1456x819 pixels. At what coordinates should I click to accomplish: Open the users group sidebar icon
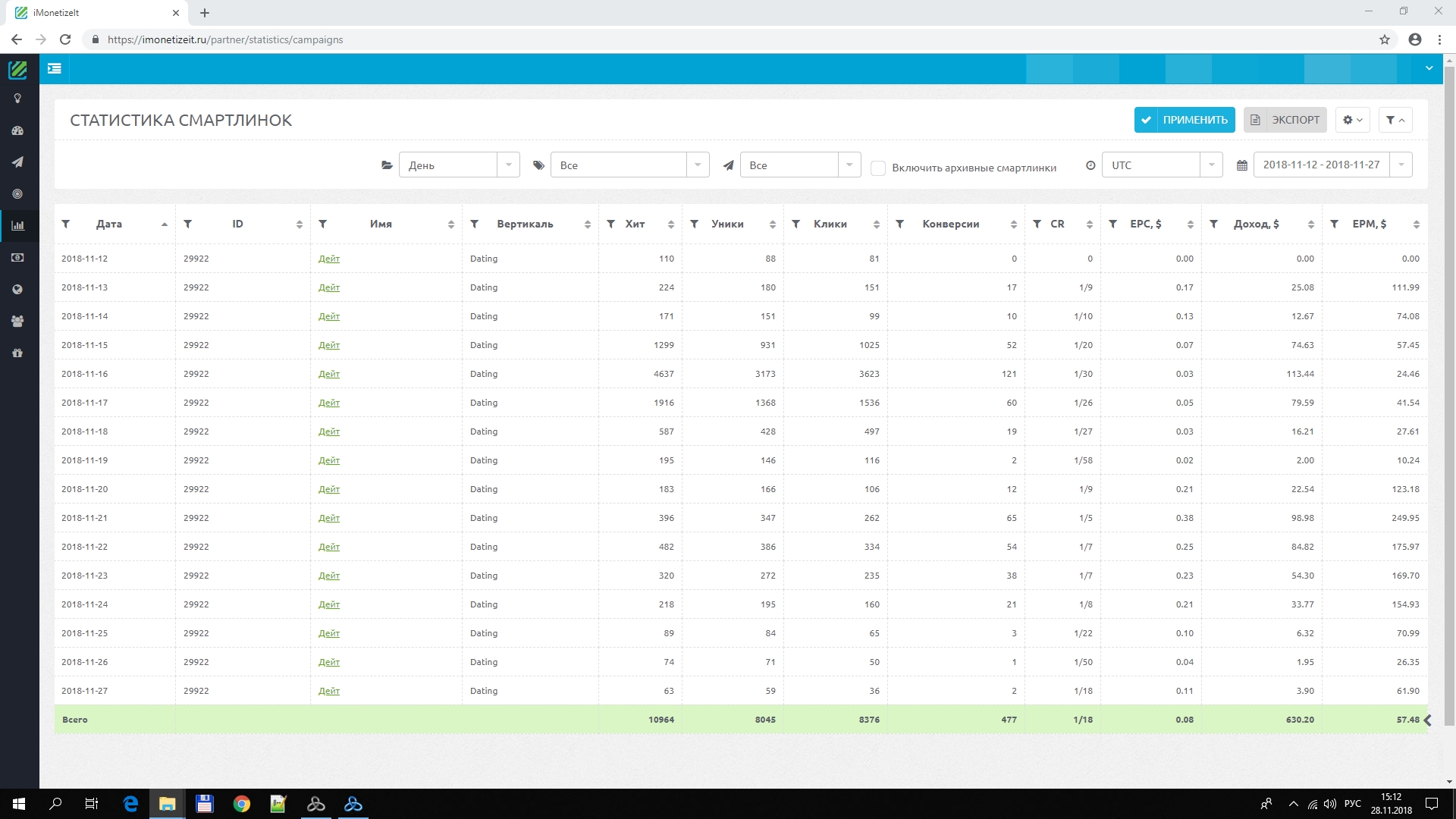click(17, 322)
